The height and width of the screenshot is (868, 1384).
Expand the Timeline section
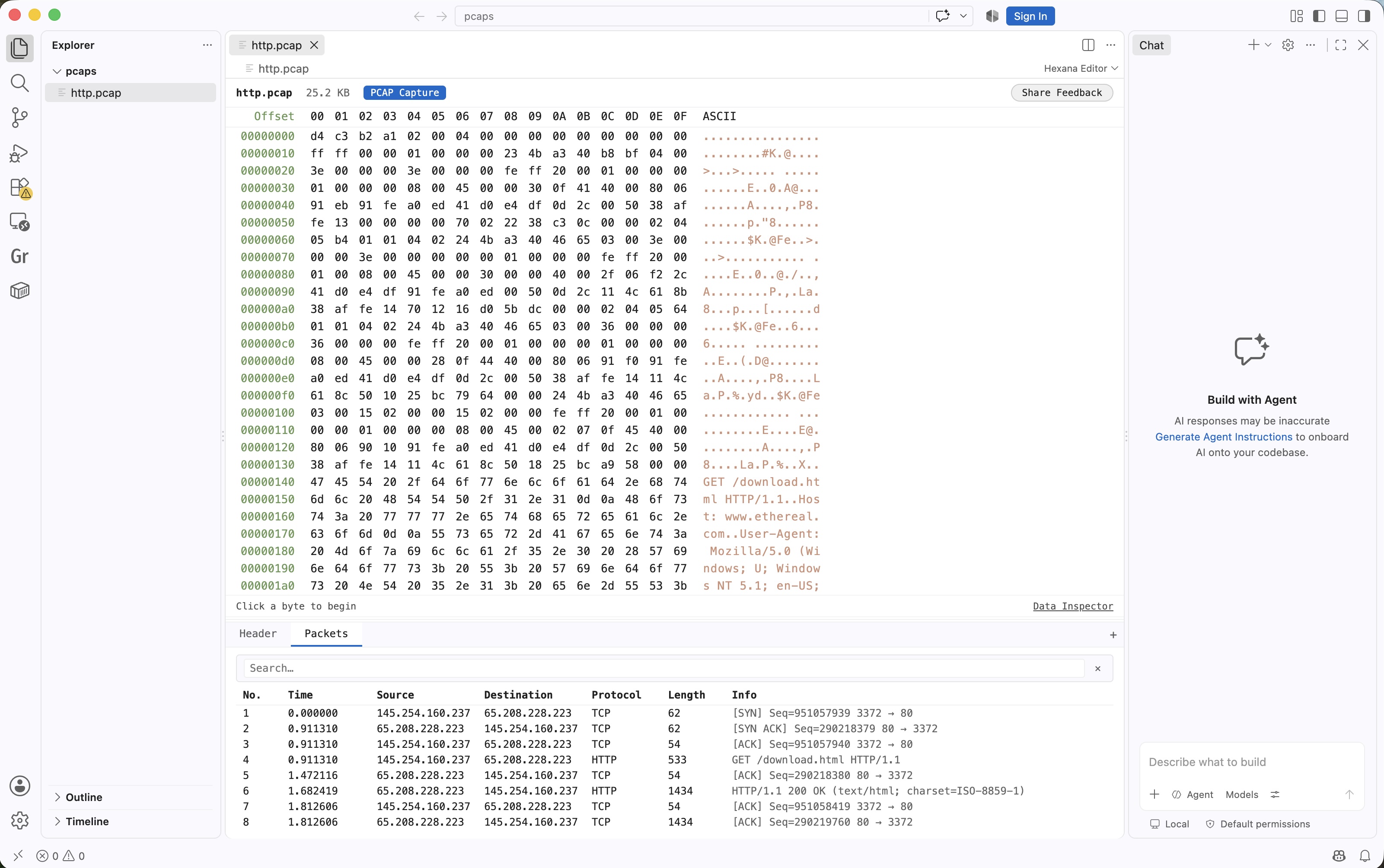(x=131, y=821)
